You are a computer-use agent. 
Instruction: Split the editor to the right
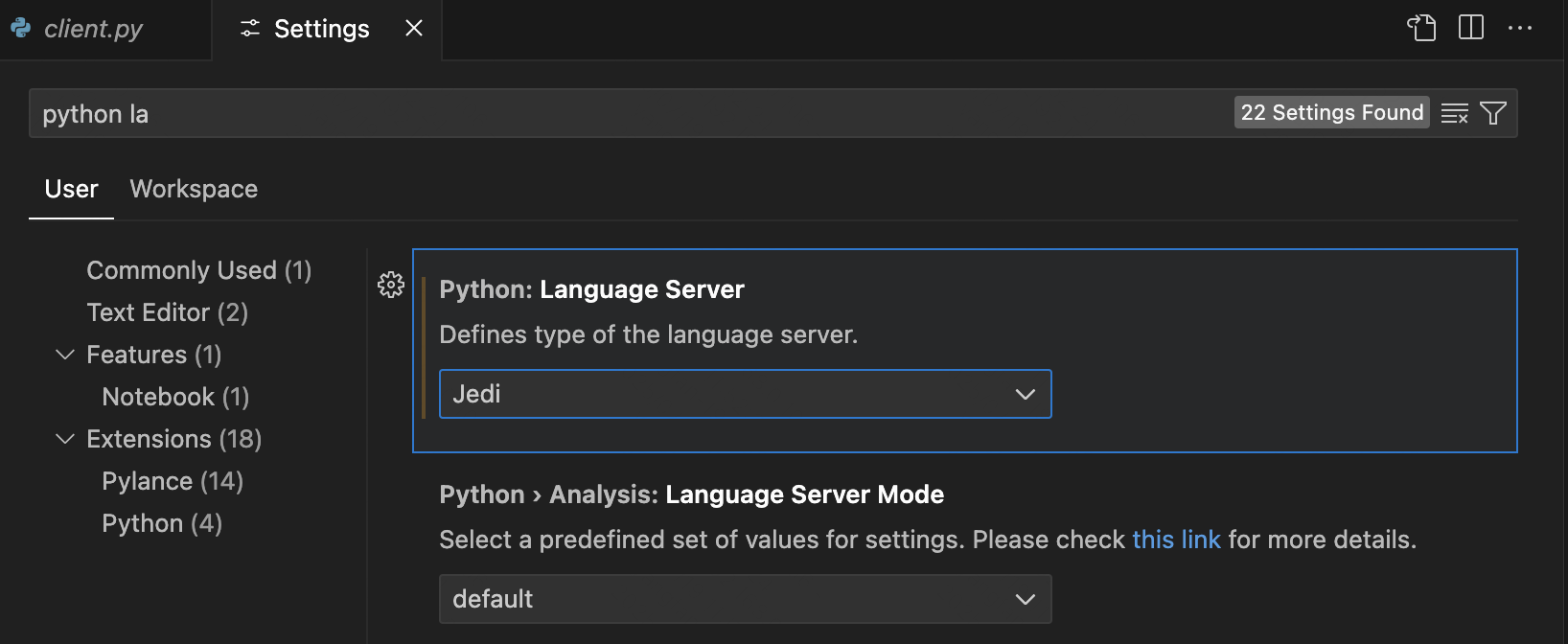click(x=1470, y=28)
